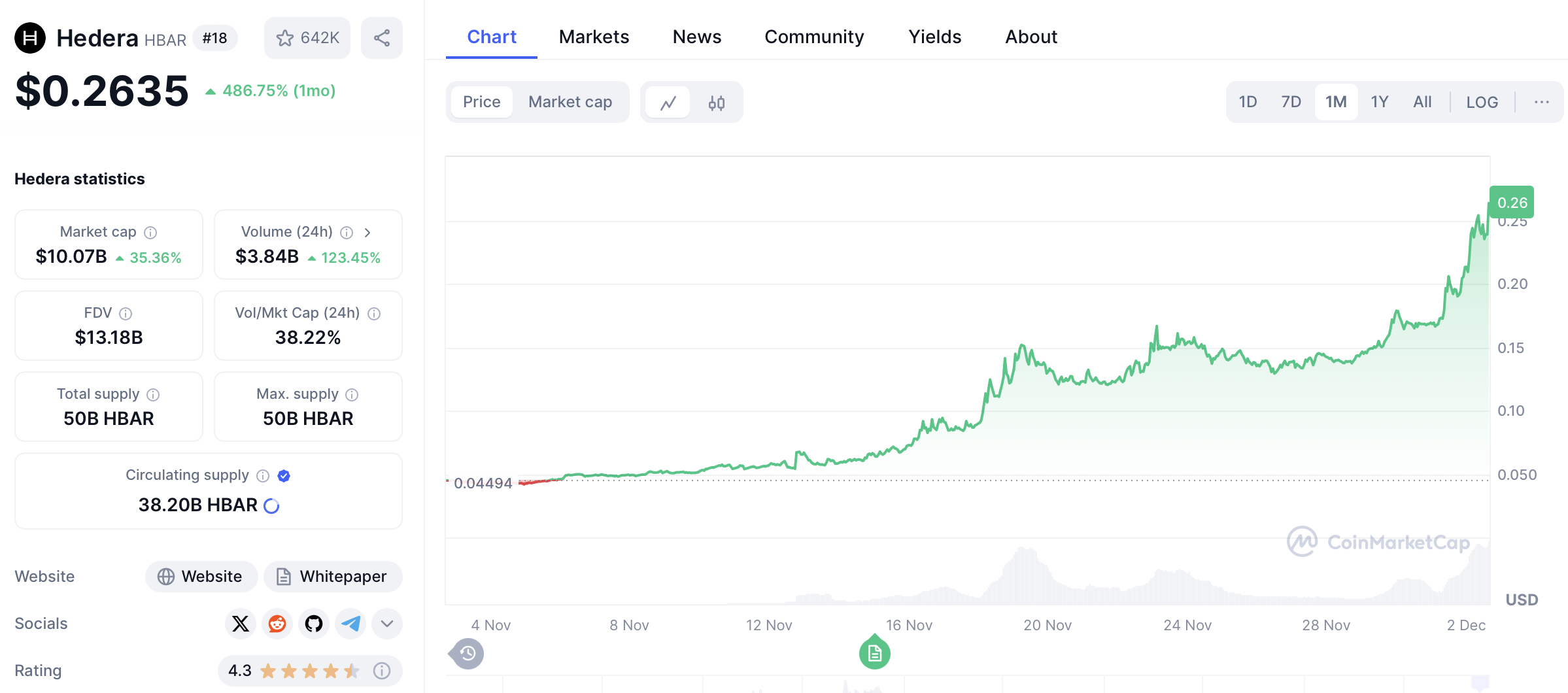1568x693 pixels.
Task: Open Hedera's X (Twitter) profile
Action: pyautogui.click(x=241, y=624)
